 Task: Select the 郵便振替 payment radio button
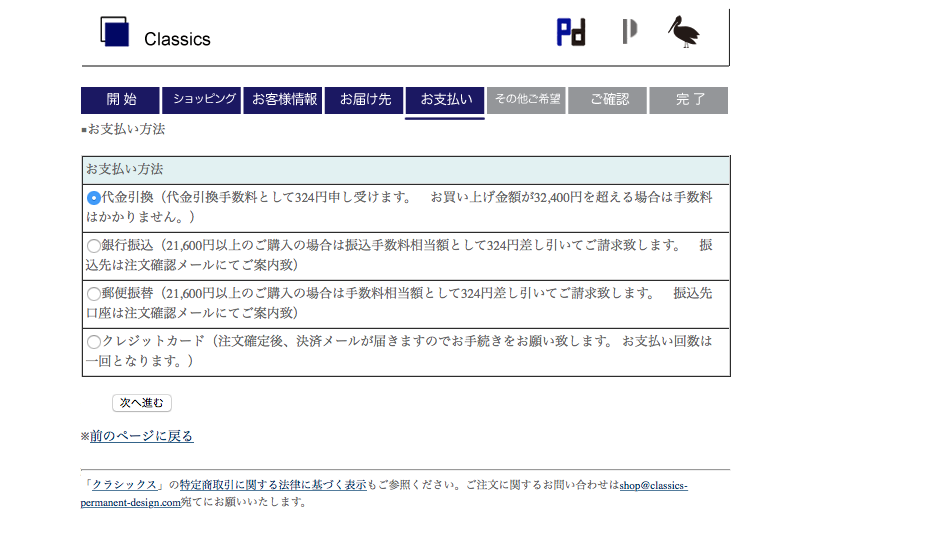coord(94,294)
